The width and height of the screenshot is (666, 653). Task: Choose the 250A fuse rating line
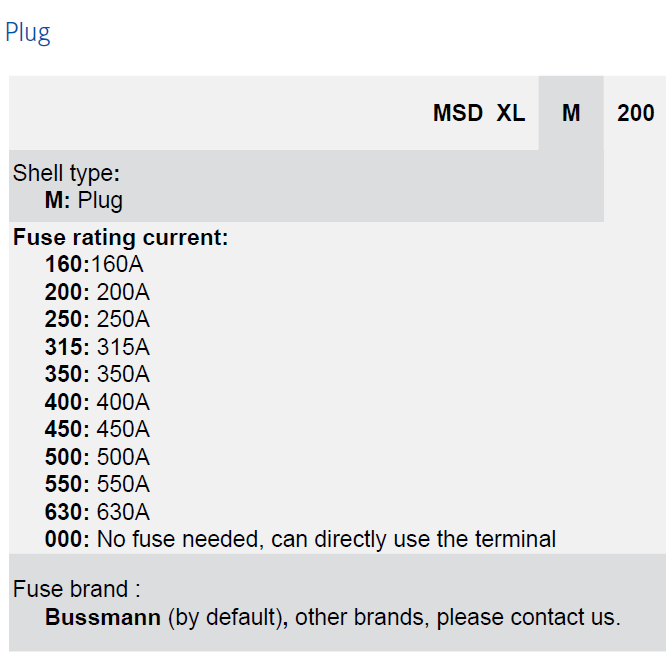[97, 320]
